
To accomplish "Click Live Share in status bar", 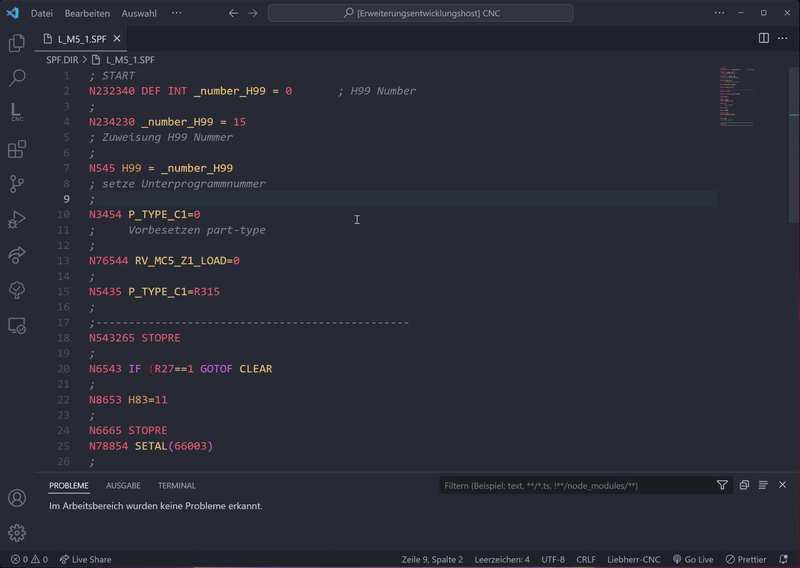I will coord(85,559).
